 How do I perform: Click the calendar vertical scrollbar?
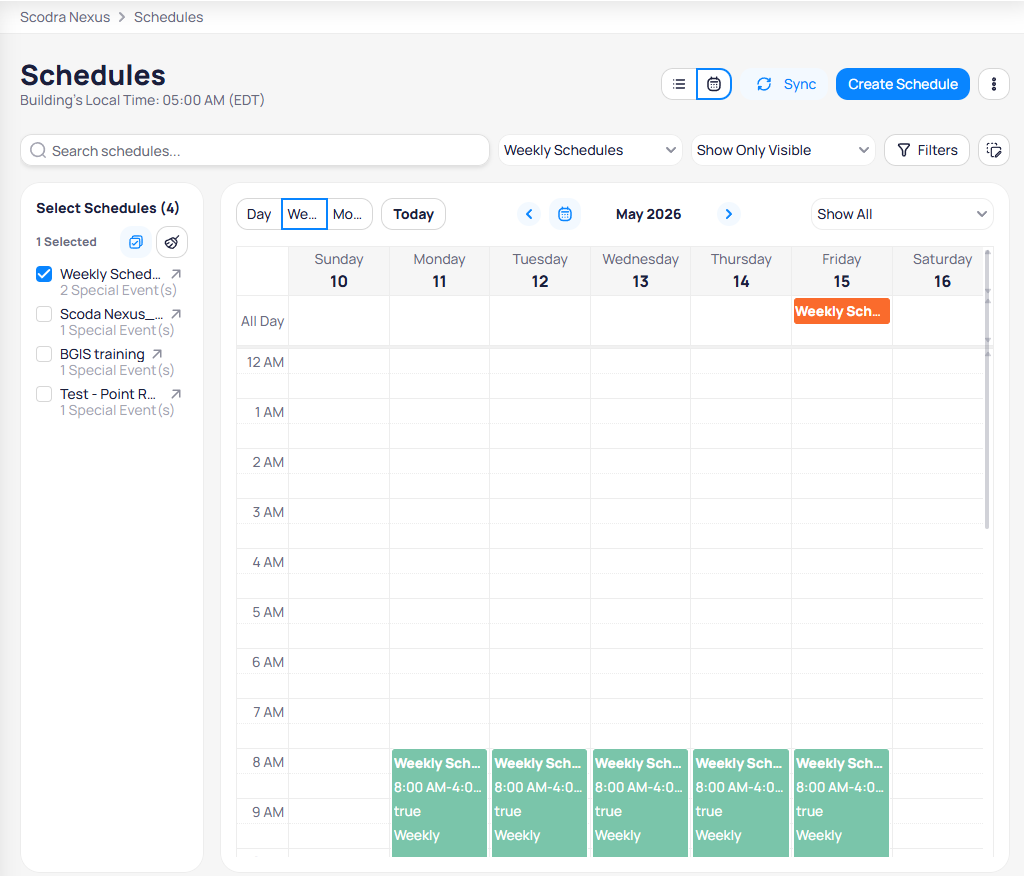click(x=987, y=440)
